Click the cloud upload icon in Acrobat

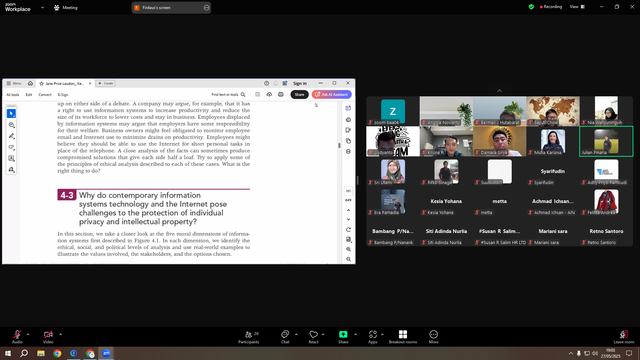[x=269, y=95]
